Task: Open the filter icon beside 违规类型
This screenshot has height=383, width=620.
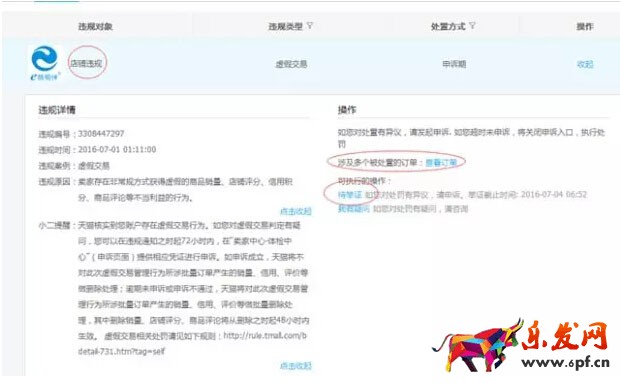Action: [310, 26]
